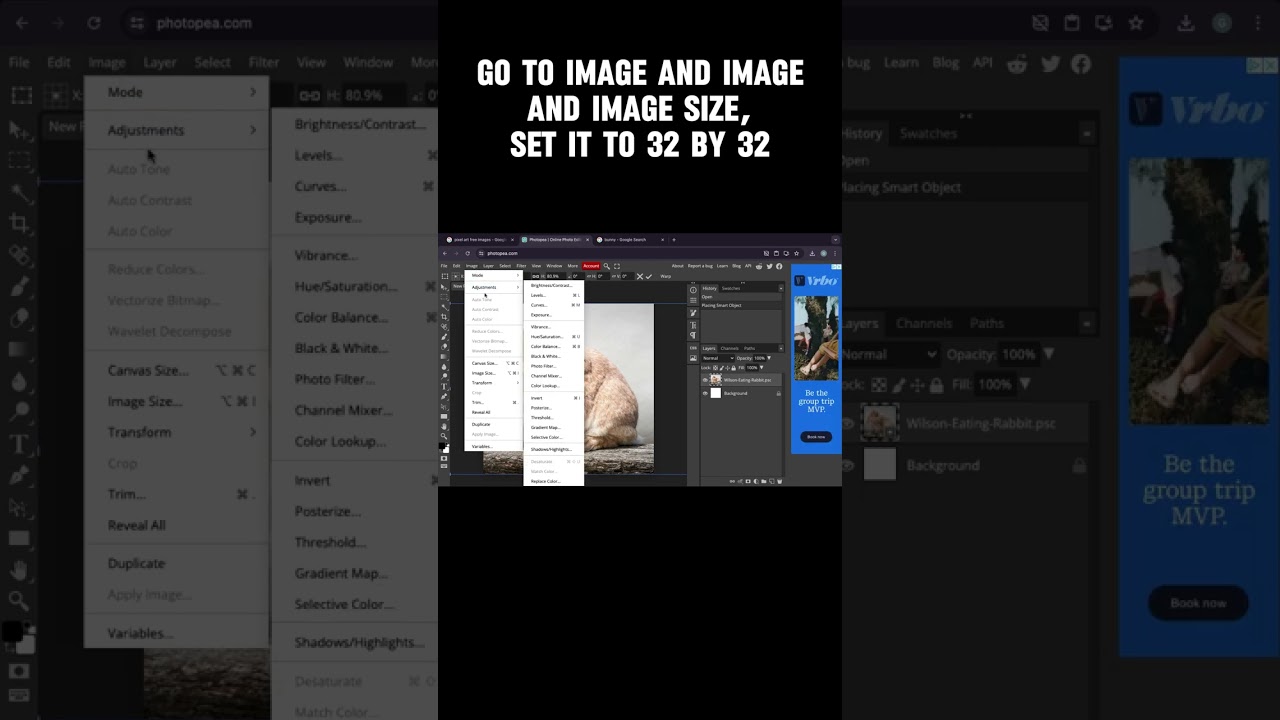Open the Blog link in the dimmed background header

pos(945,62)
